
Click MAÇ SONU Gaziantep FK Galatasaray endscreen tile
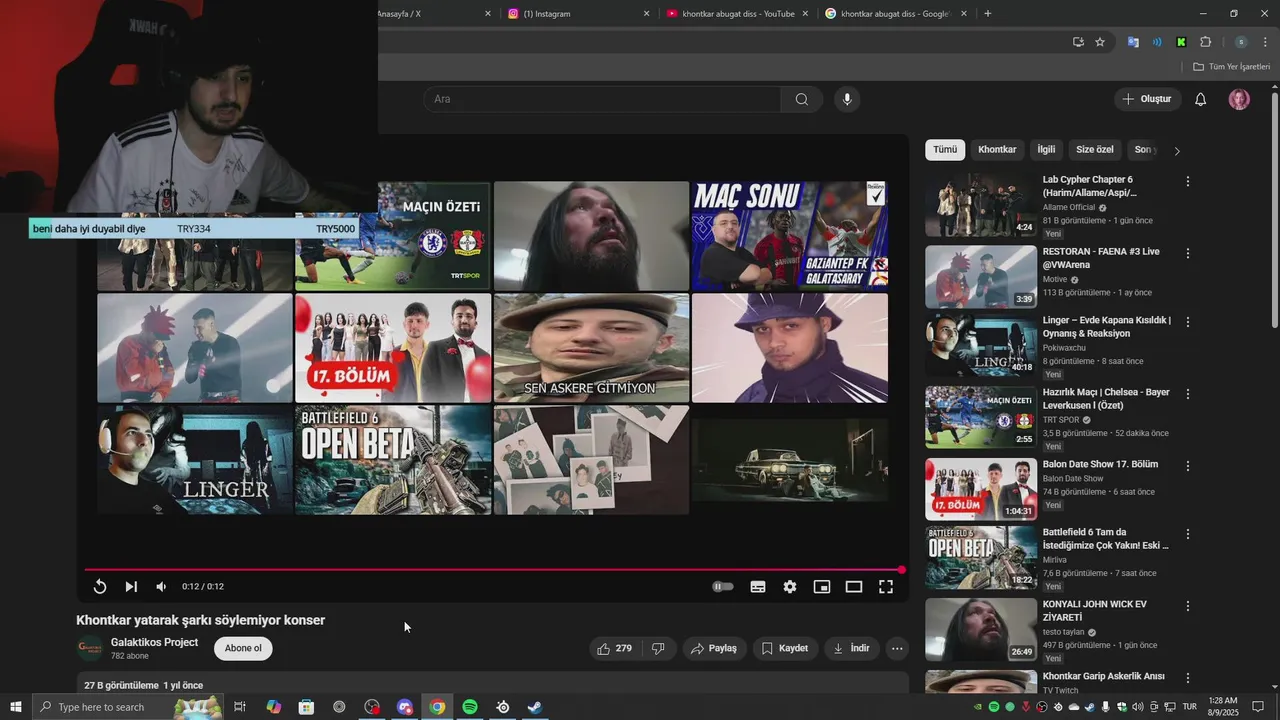click(x=790, y=236)
